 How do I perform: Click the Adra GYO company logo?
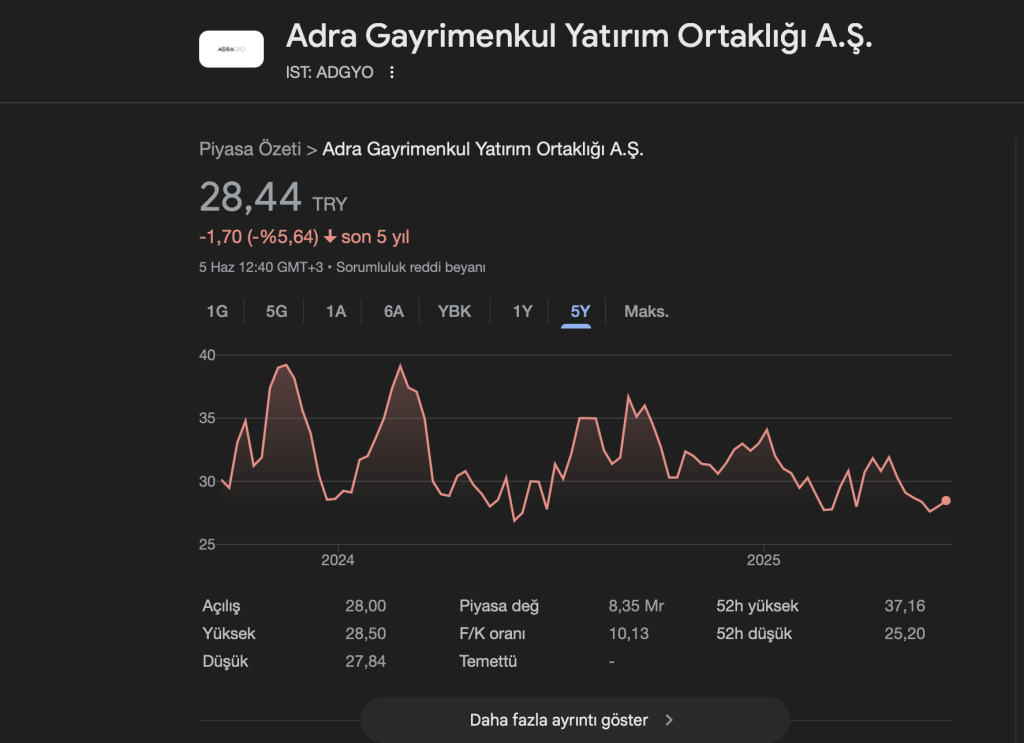click(x=231, y=49)
